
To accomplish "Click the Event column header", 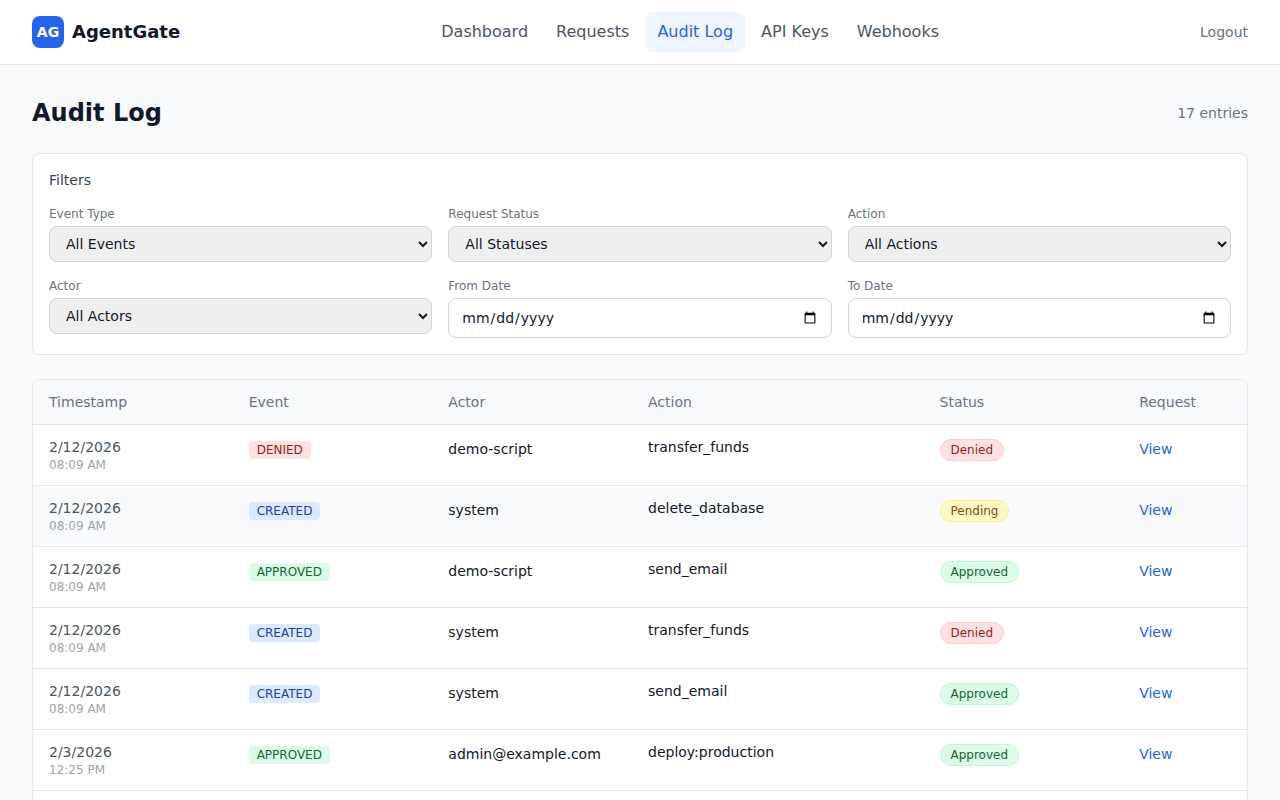I will click(x=269, y=402).
